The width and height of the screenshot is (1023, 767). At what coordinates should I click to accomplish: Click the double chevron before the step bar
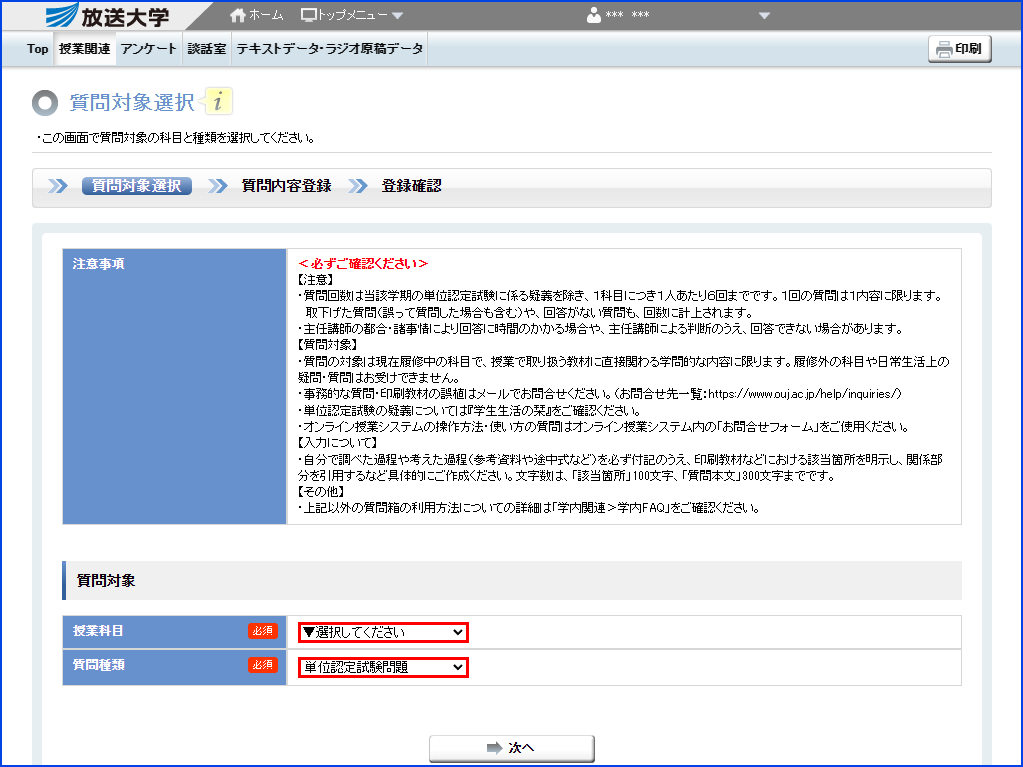tap(58, 186)
